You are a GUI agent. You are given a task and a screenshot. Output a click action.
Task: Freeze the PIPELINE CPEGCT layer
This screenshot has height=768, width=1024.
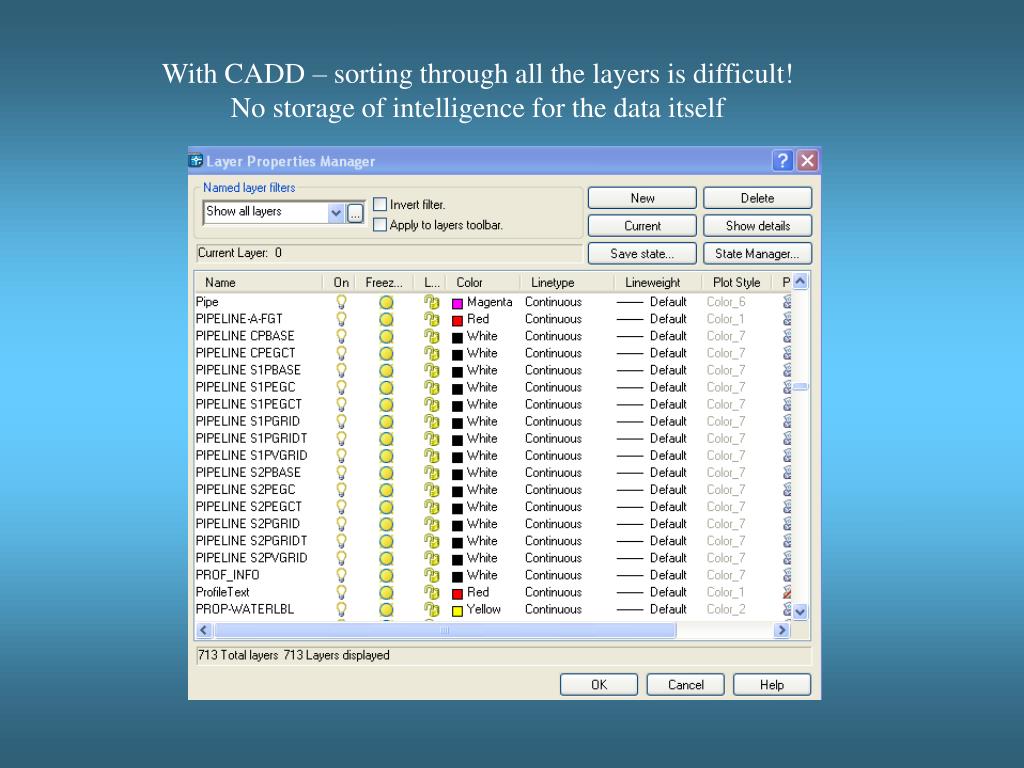[x=387, y=353]
